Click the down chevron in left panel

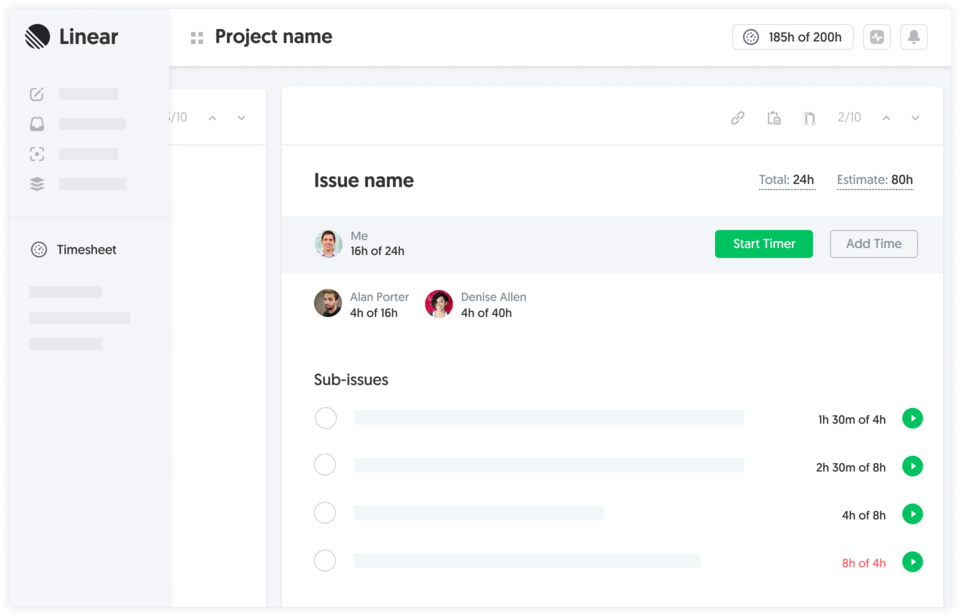241,118
